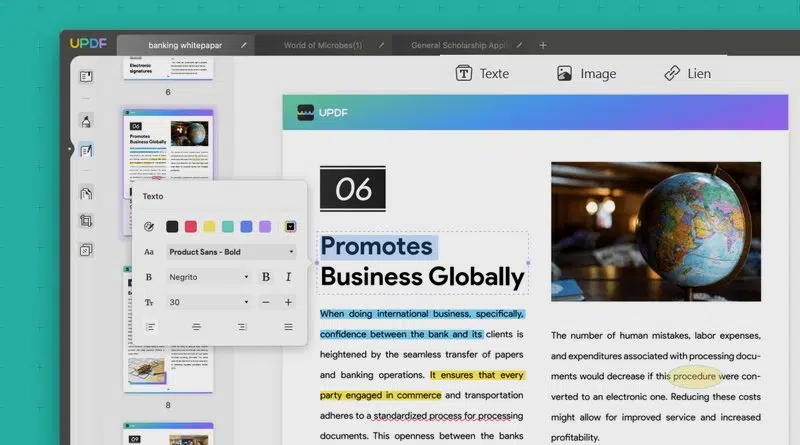
Task: Select the highlighted page 06 thumbnail
Action: [x=168, y=144]
